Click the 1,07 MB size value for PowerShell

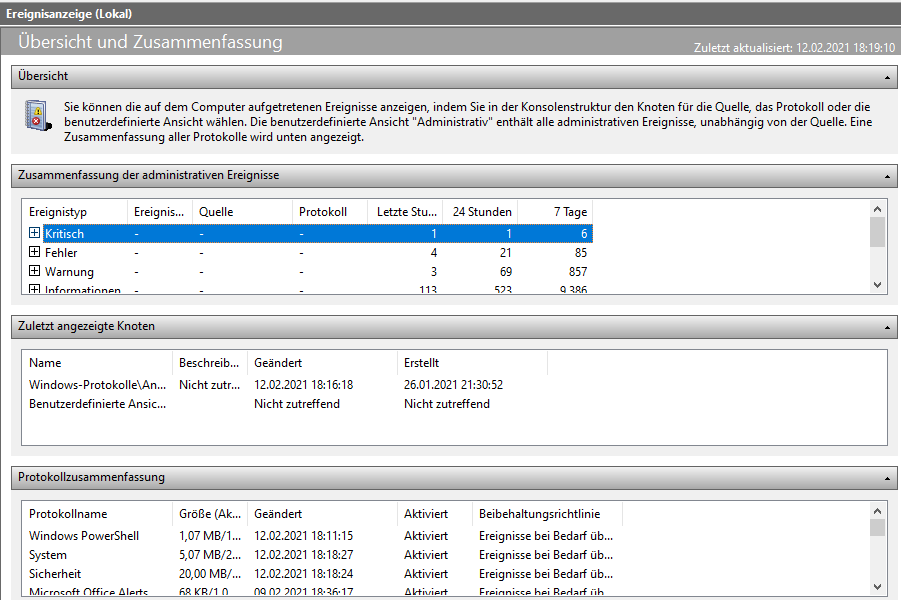tap(210, 536)
